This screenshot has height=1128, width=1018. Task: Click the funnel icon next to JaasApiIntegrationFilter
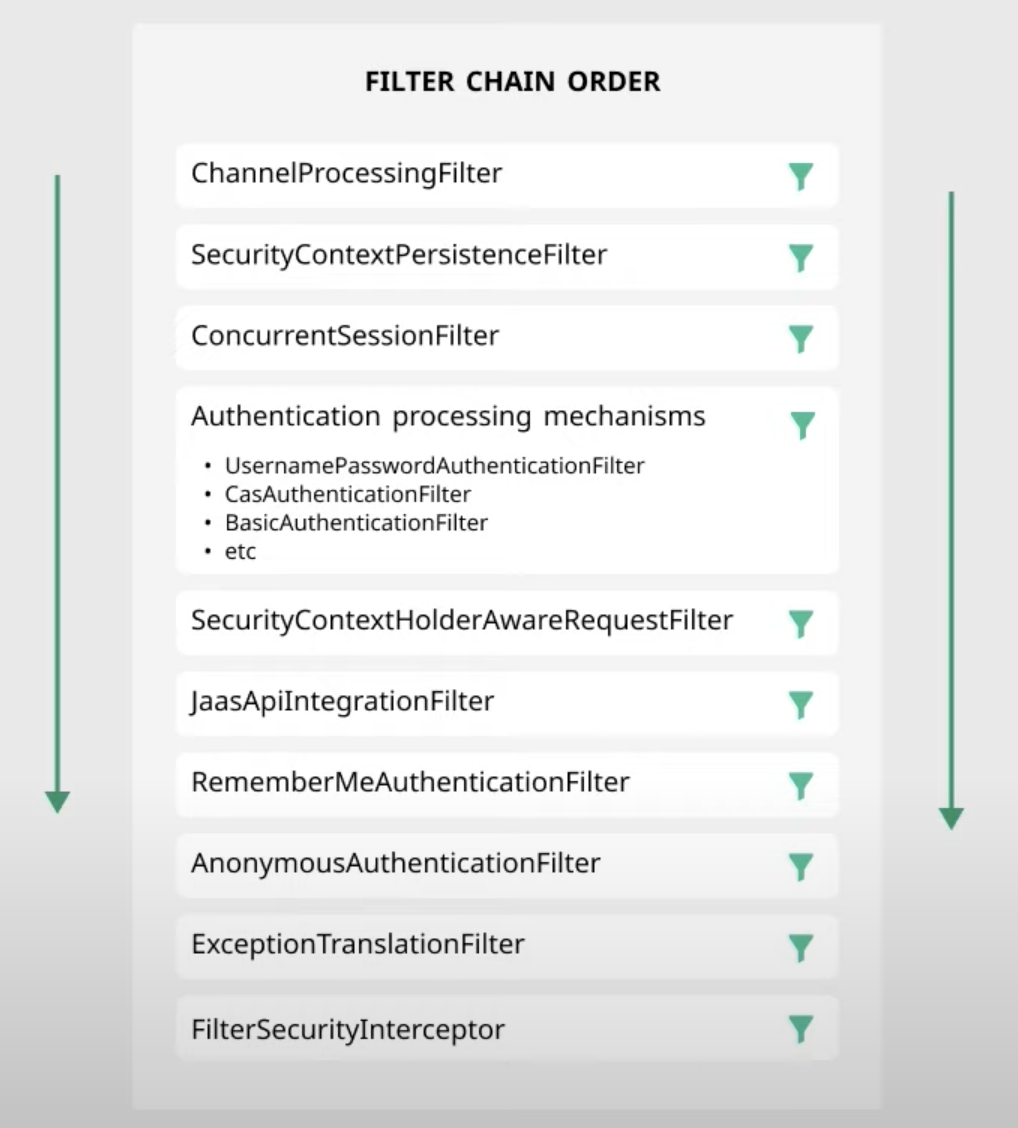tap(800, 704)
